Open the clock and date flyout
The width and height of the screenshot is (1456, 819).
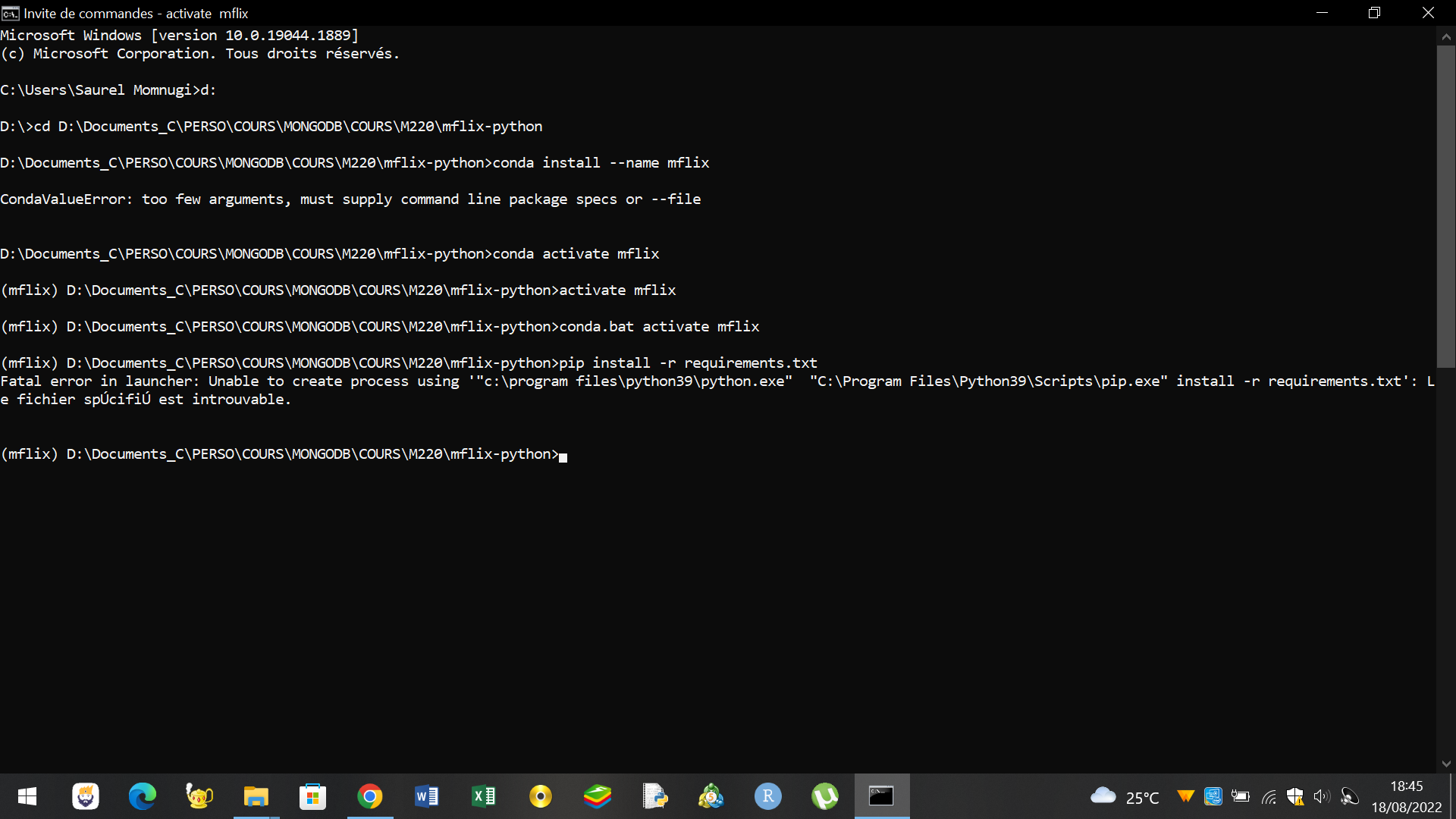[1407, 796]
